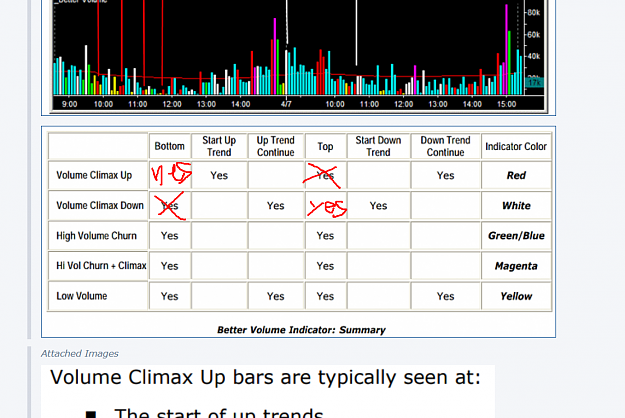Click 'Yes' under Up Trend Continue for Volume Climax Down
Screen dimensions: 625x418
(275, 206)
